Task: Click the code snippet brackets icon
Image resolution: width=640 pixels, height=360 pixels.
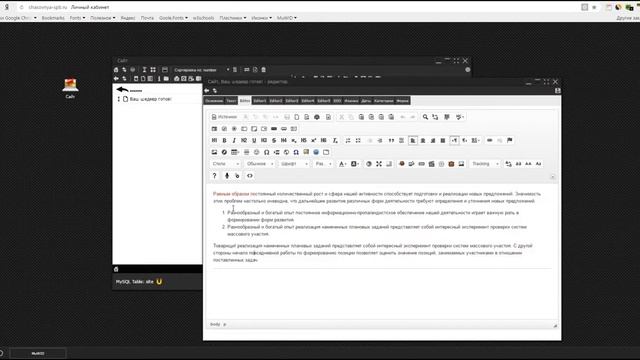Action: 250,176
